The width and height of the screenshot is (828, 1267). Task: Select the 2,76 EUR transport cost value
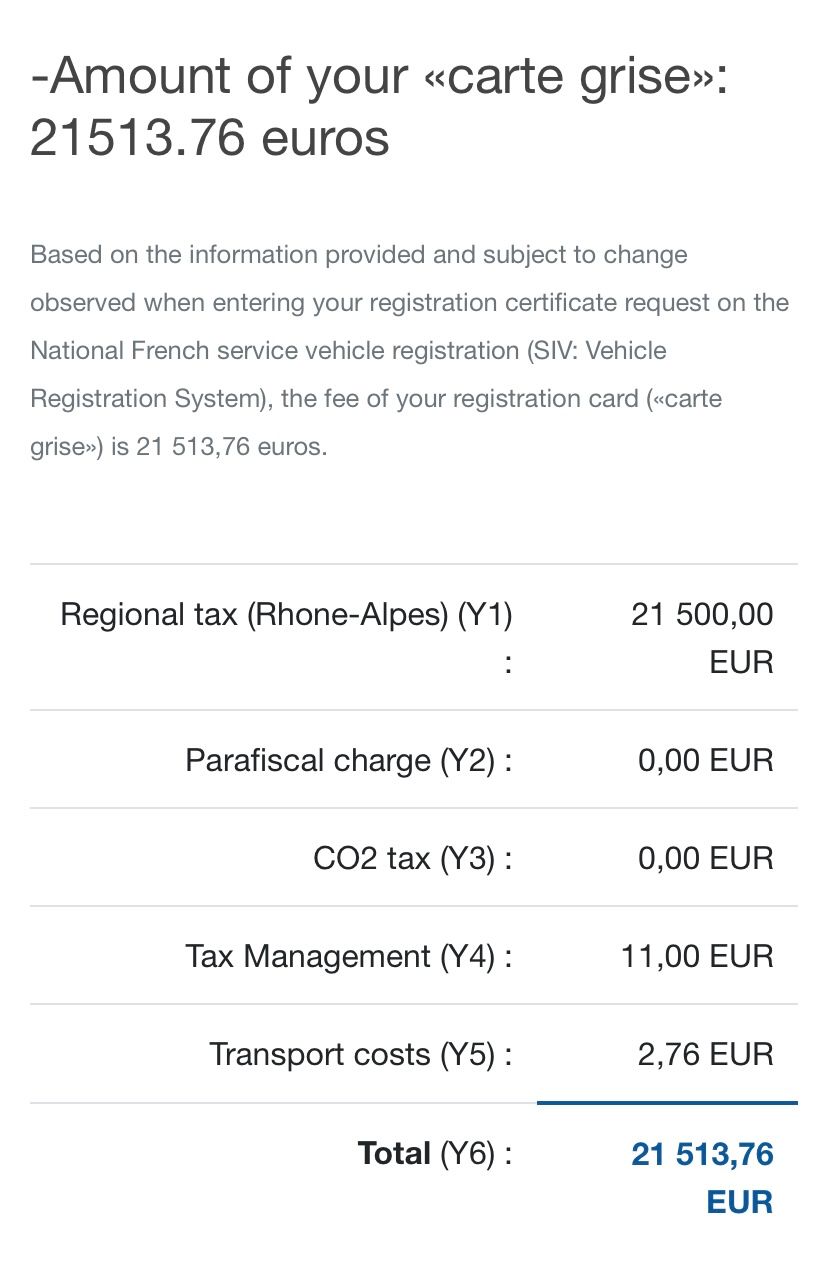[706, 1055]
